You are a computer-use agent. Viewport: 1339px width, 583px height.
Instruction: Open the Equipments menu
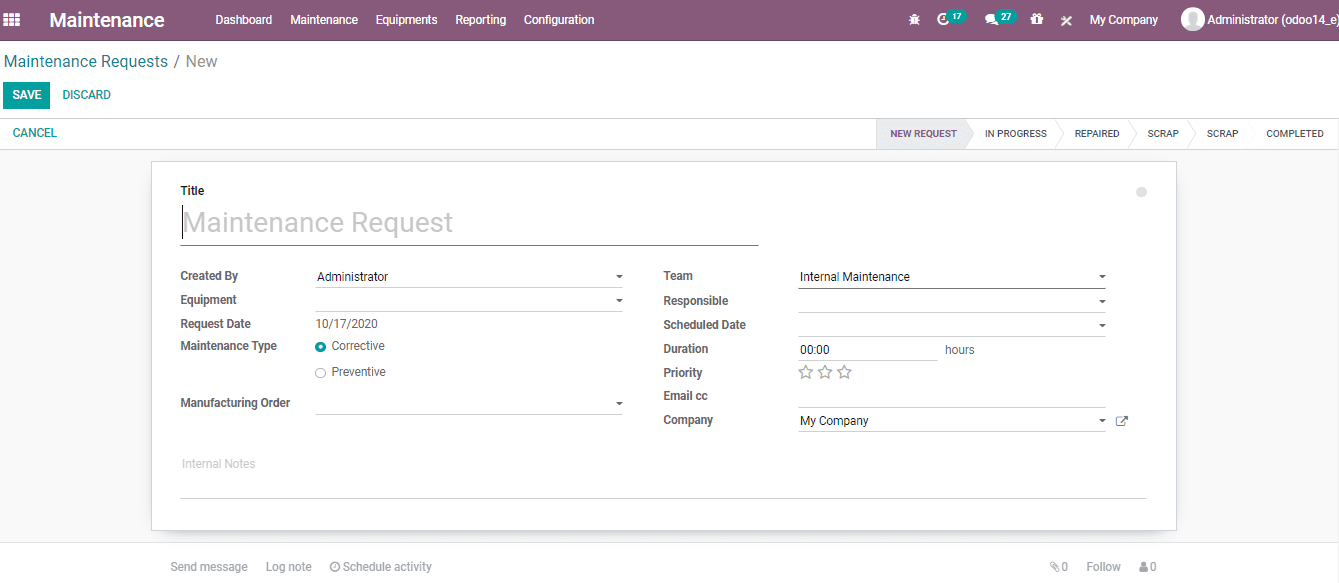pos(406,19)
